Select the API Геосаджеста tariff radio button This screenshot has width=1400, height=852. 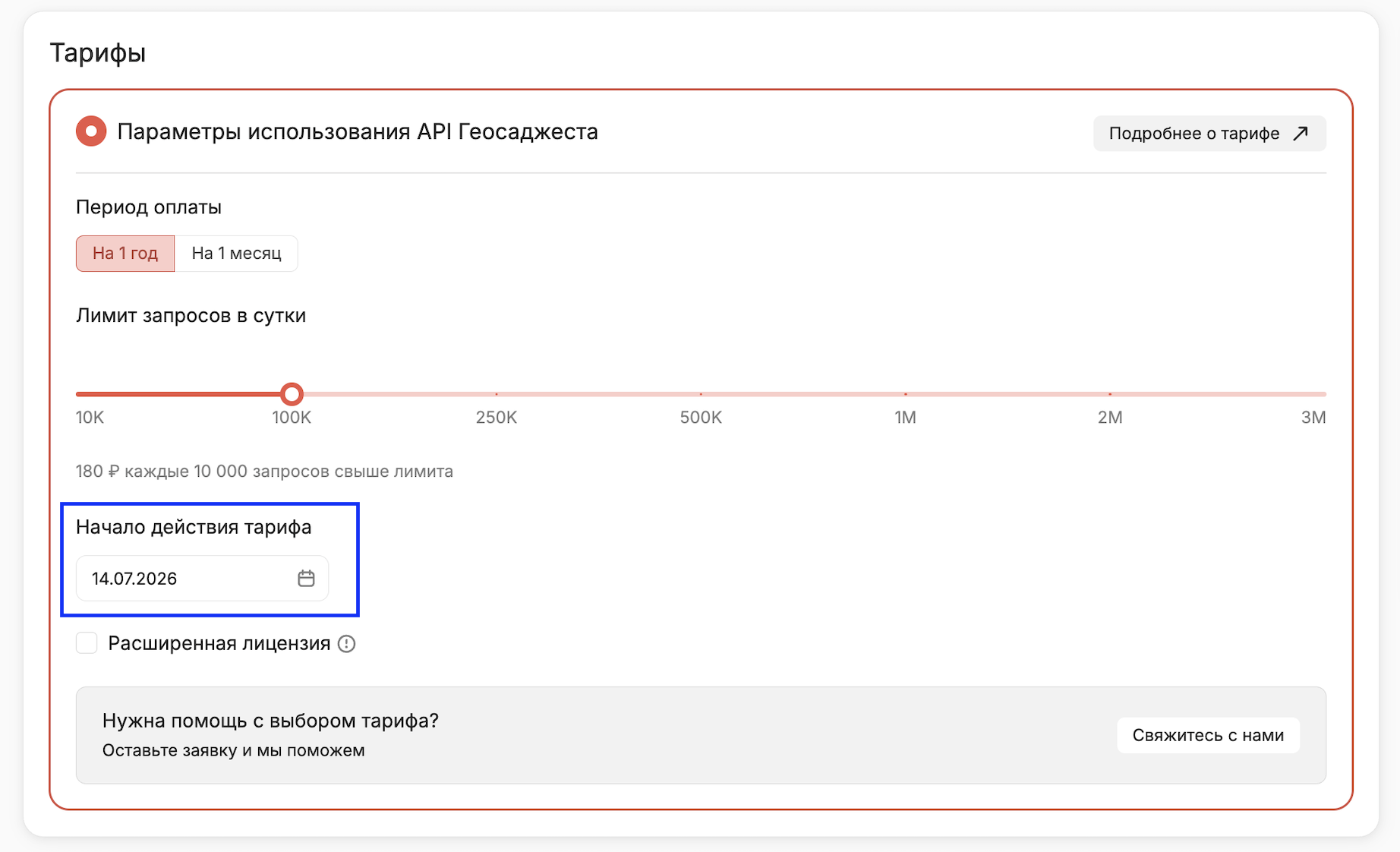pos(91,131)
